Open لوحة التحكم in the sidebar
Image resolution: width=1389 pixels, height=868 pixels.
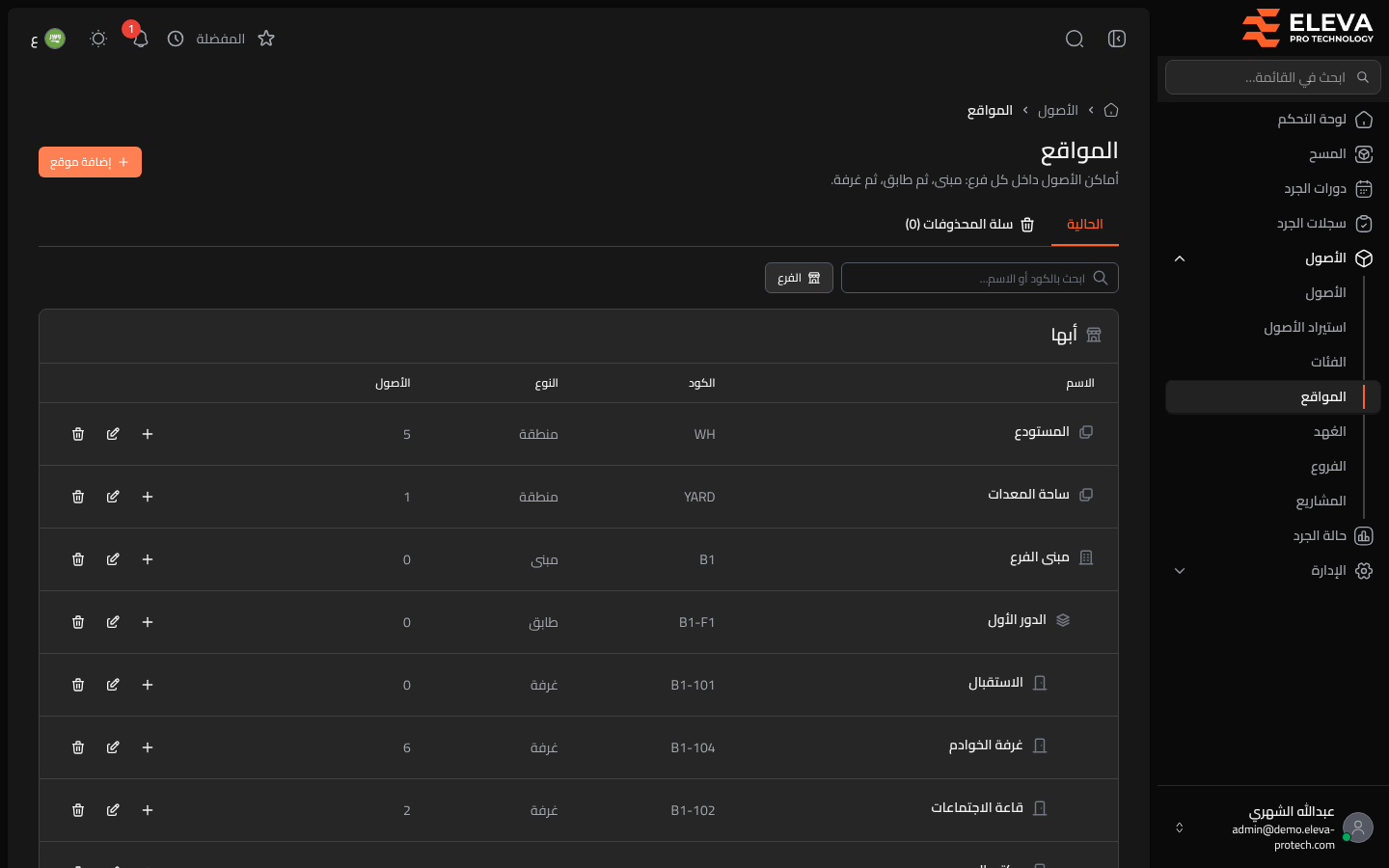(x=1273, y=120)
